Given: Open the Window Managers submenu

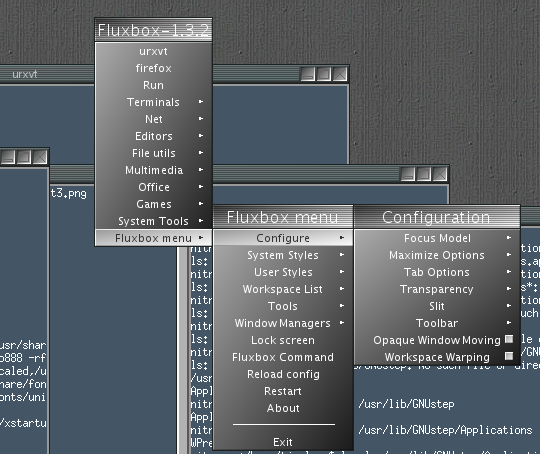Looking at the screenshot, I should point(283,323).
